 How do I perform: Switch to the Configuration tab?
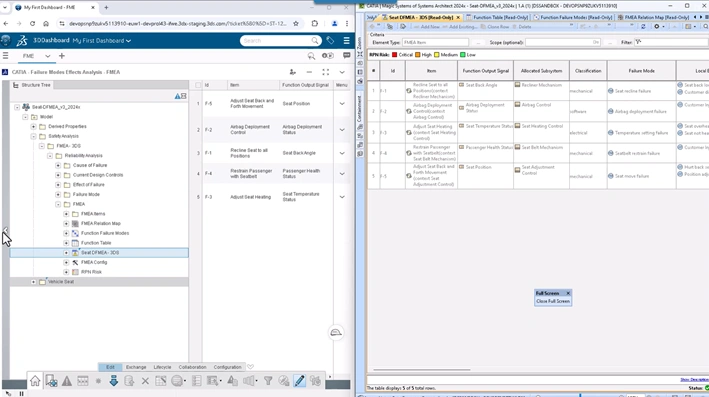point(227,367)
